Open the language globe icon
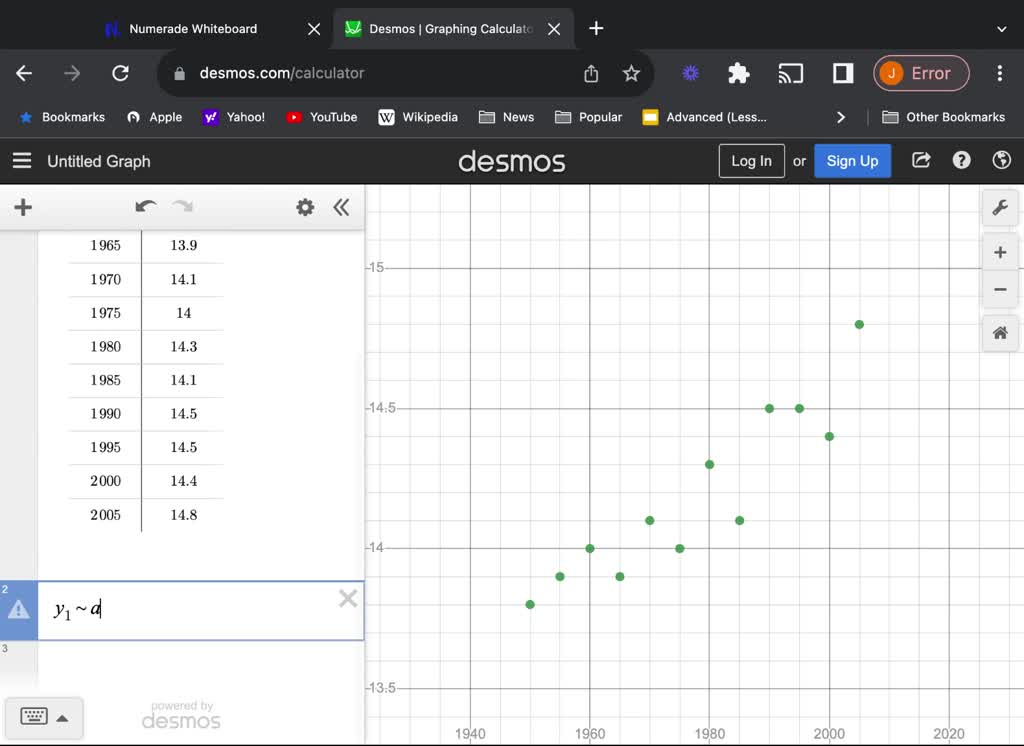The width and height of the screenshot is (1024, 746). tap(1001, 160)
